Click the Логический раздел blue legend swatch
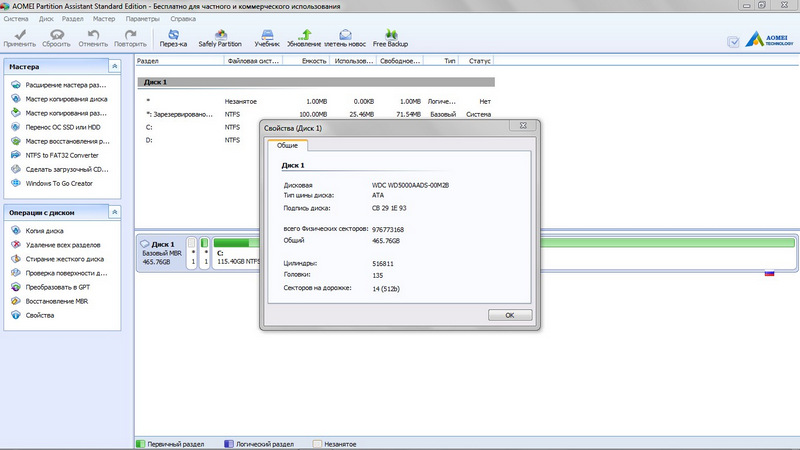800x450 pixels. 229,444
